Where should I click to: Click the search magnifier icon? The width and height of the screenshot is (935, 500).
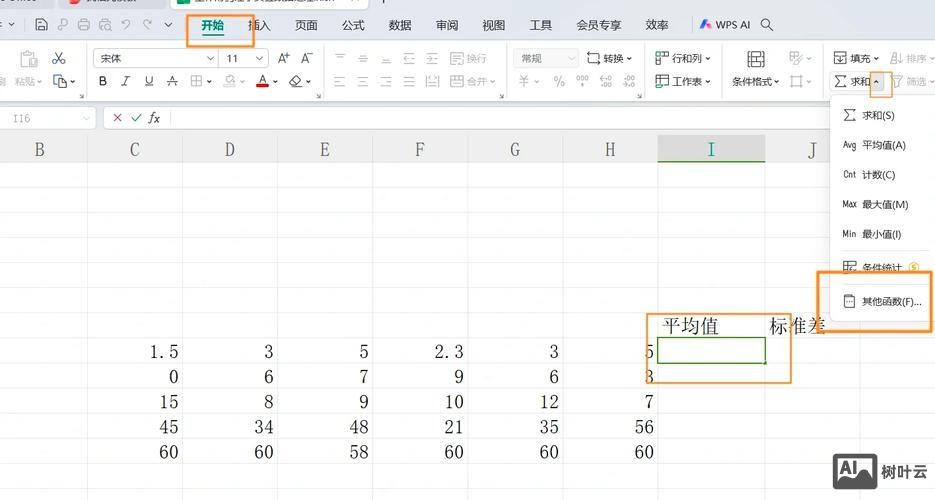767,24
